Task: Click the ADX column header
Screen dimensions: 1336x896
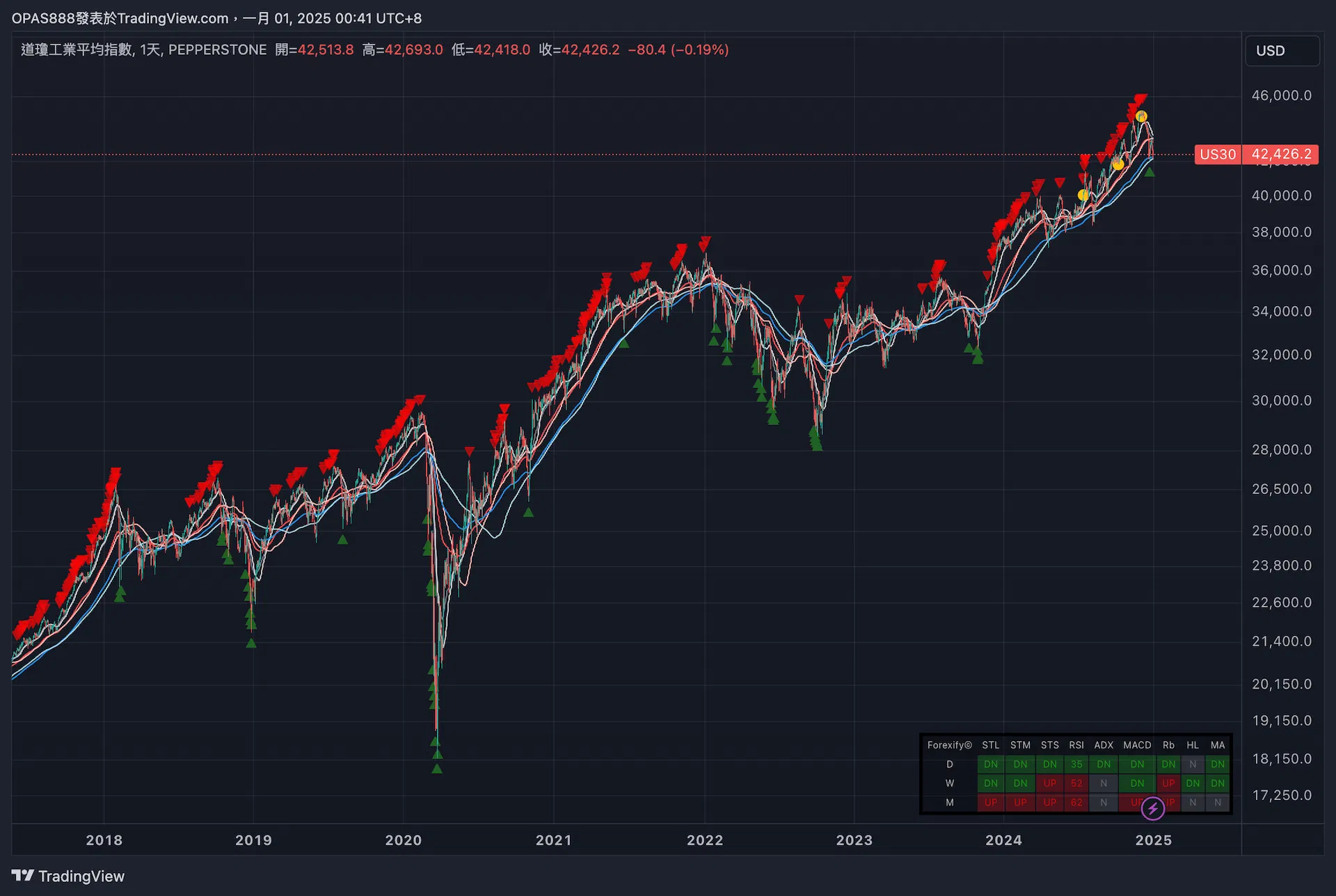Action: [1104, 745]
